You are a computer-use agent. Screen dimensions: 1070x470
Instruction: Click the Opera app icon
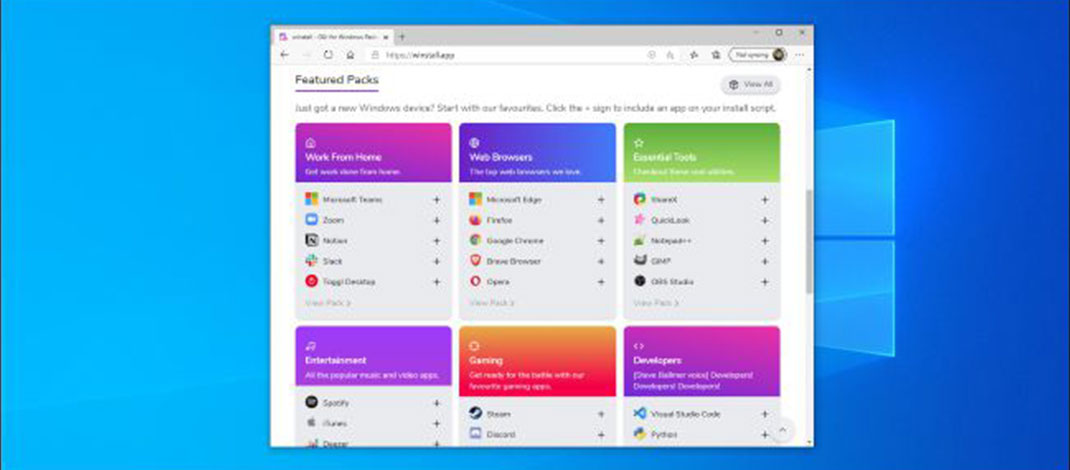pos(475,281)
